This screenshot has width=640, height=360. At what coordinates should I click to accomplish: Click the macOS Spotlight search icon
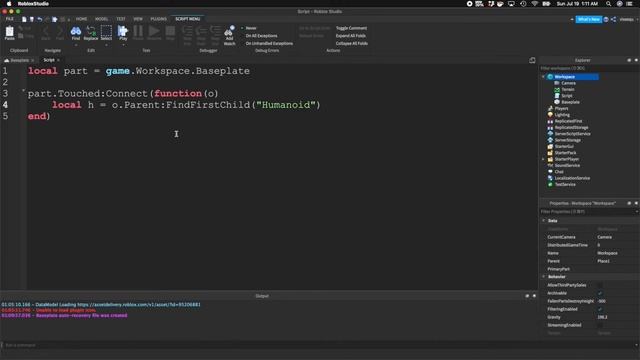point(609,4)
